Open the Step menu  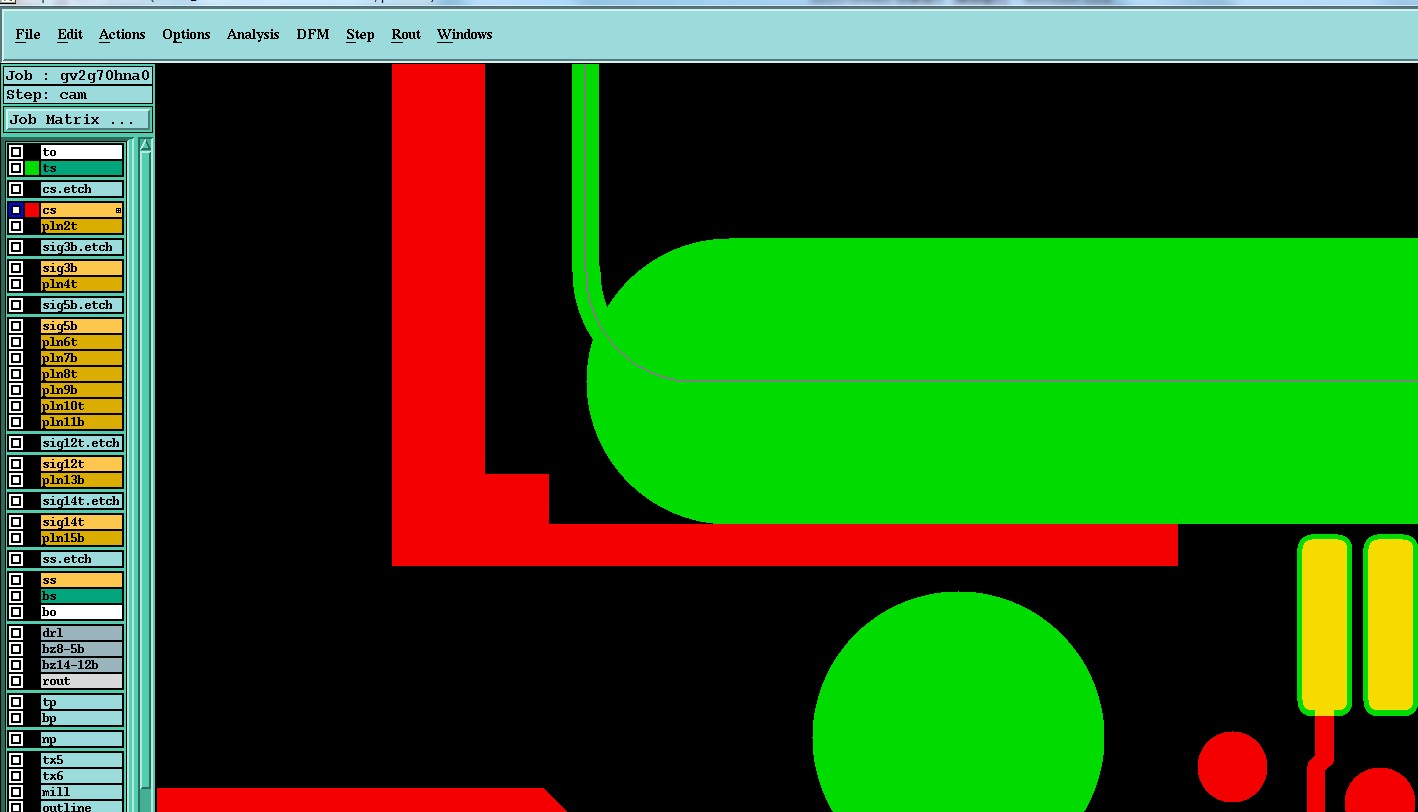tap(360, 34)
